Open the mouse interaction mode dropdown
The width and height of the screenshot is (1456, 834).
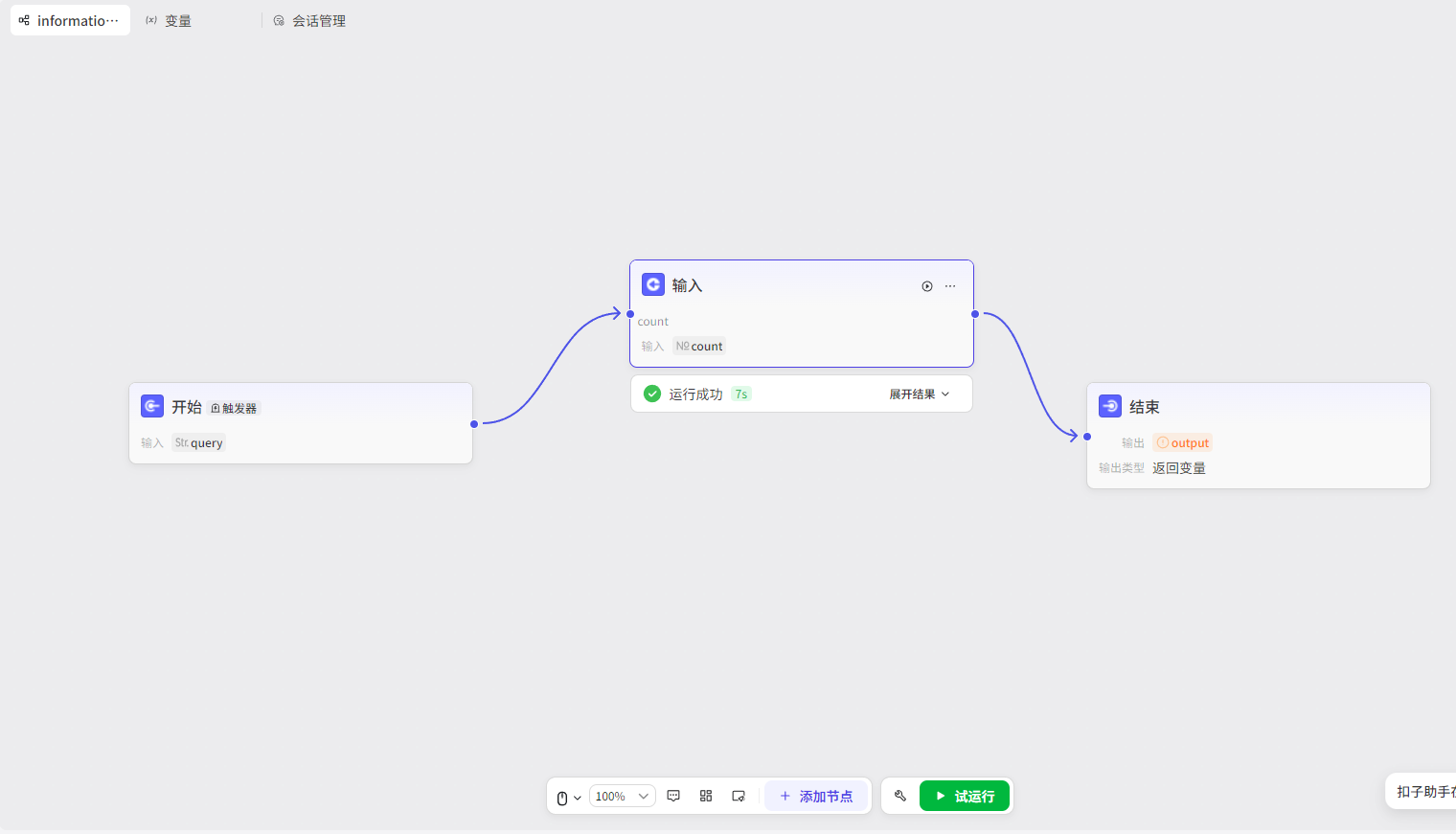(x=568, y=798)
